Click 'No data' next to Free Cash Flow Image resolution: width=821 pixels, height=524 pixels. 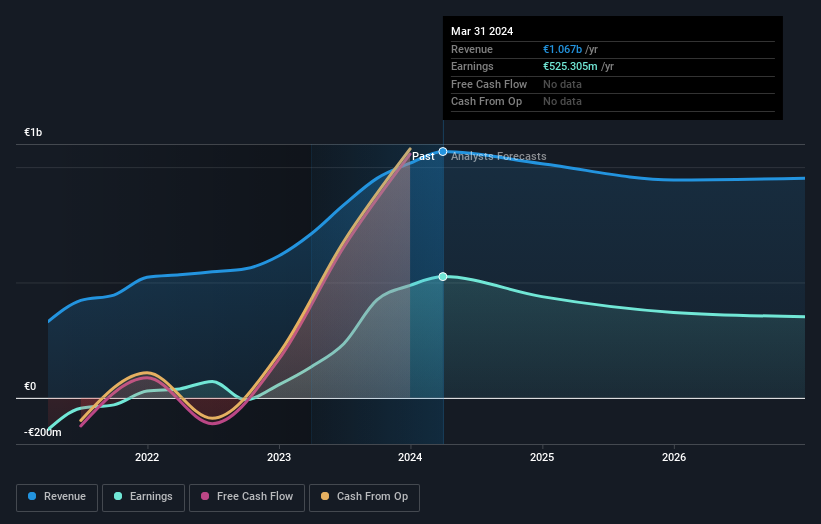pyautogui.click(x=562, y=84)
